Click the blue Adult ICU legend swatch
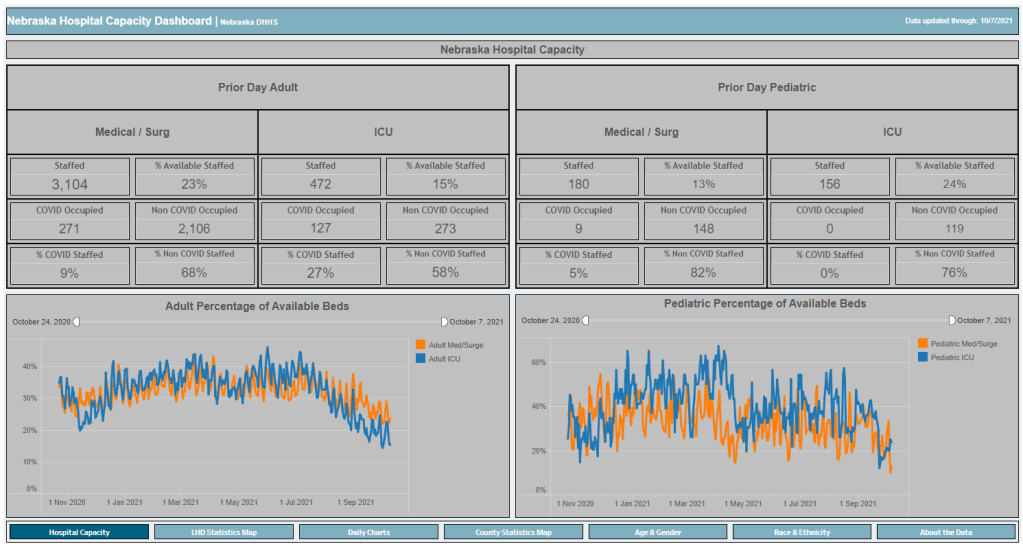1023x544 pixels. pyautogui.click(x=420, y=357)
